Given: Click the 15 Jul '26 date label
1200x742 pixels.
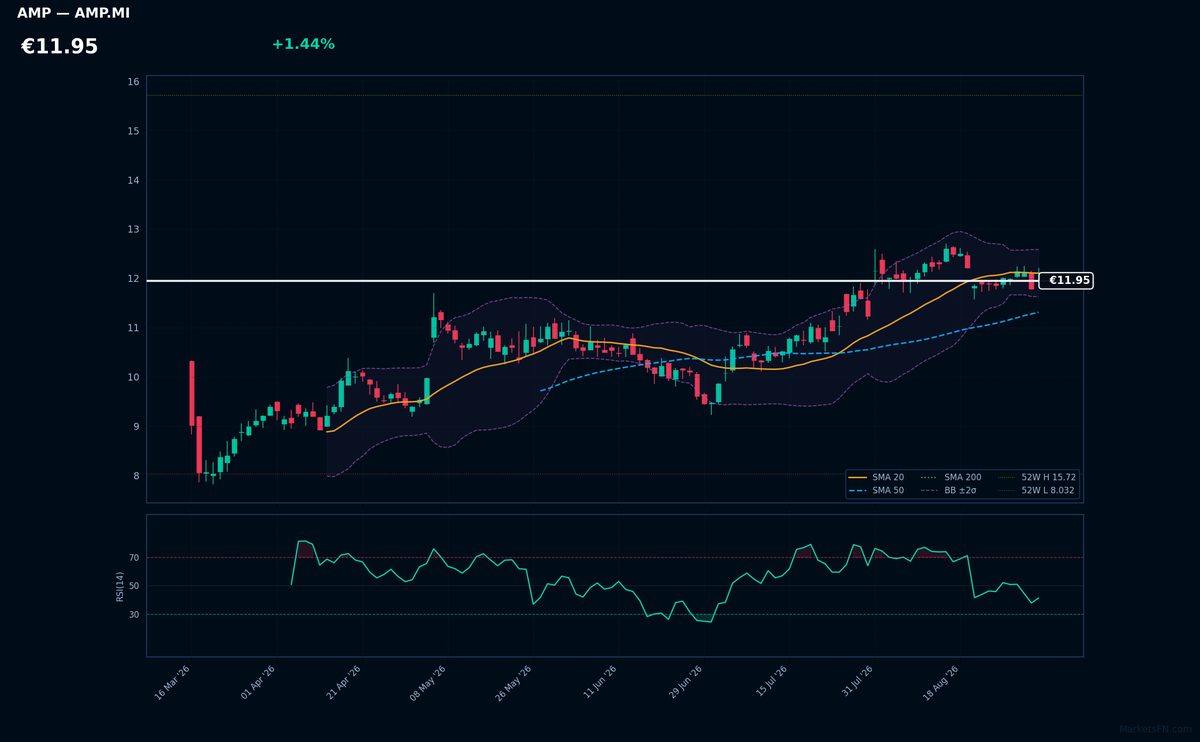Looking at the screenshot, I should [x=772, y=683].
